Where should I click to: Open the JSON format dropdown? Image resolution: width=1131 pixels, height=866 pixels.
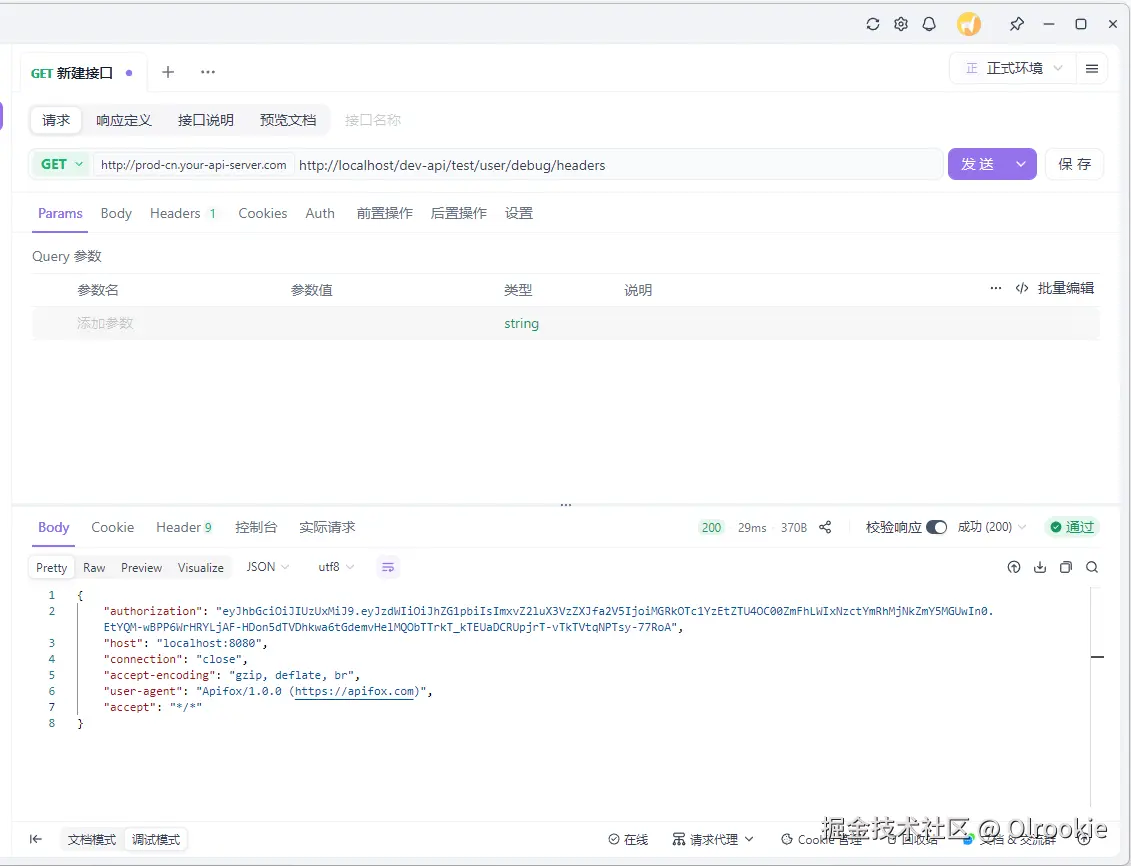pyautogui.click(x=266, y=566)
